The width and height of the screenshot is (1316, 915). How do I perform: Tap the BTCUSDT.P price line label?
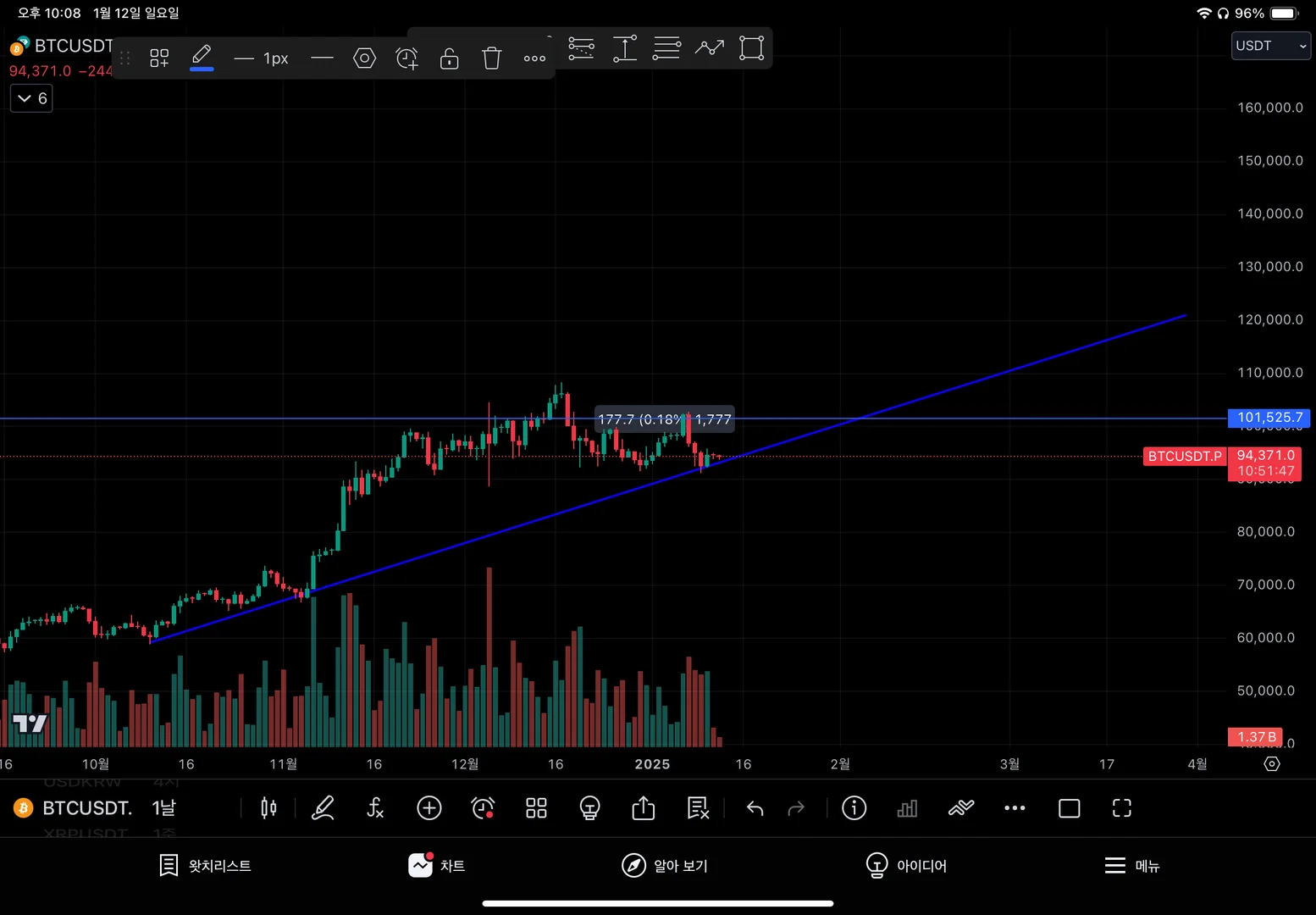point(1185,457)
